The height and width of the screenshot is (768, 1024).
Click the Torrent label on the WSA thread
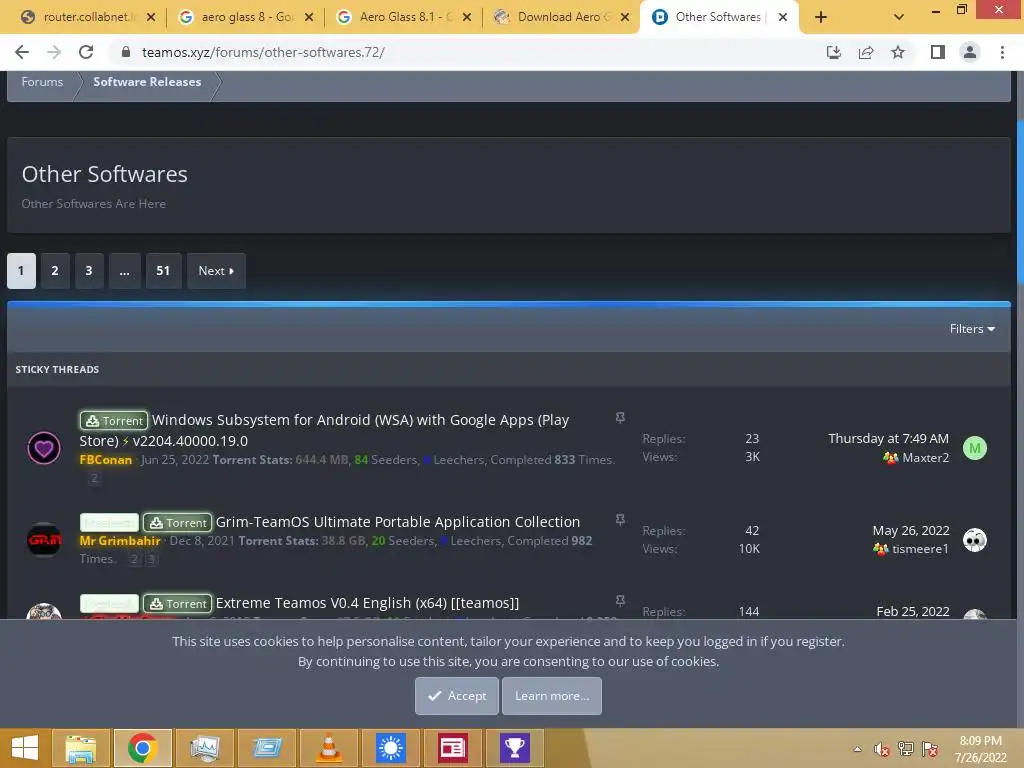tap(114, 421)
